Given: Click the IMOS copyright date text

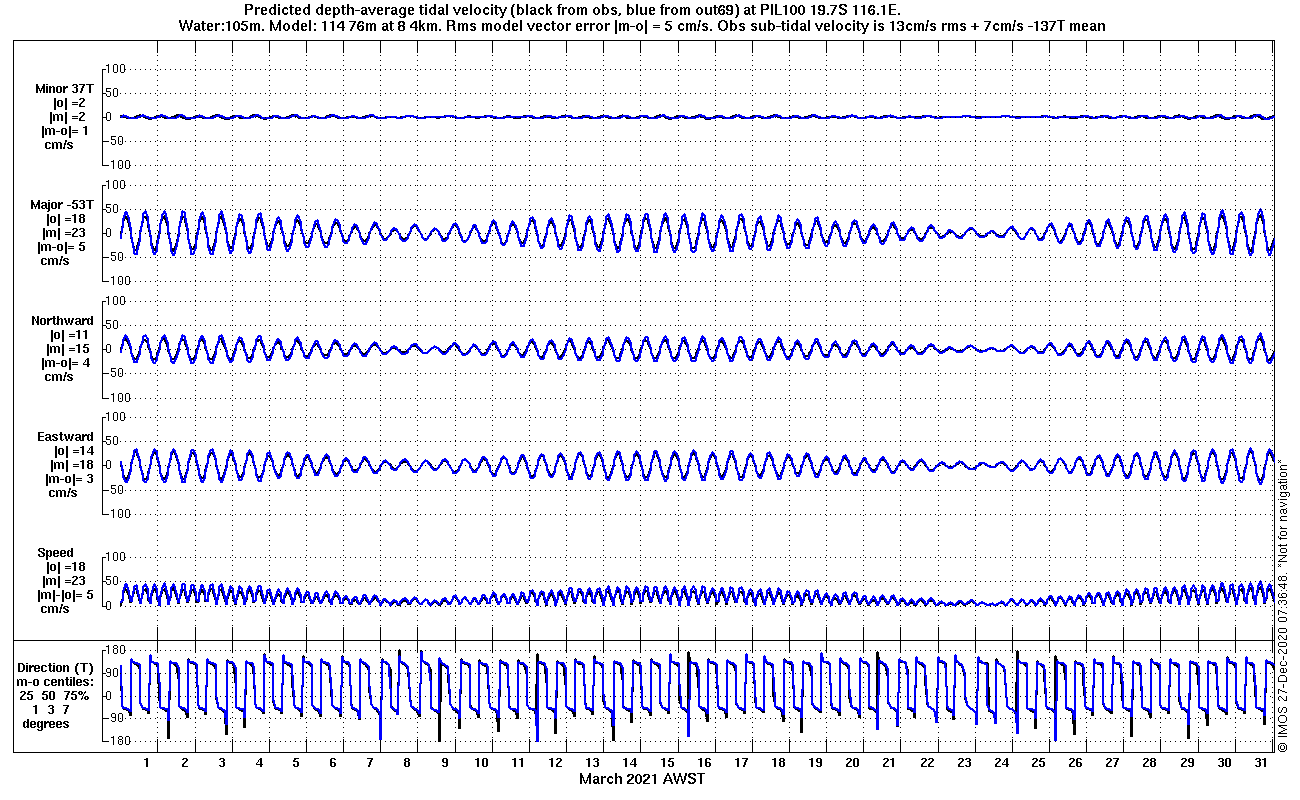Looking at the screenshot, I should click(1282, 665).
